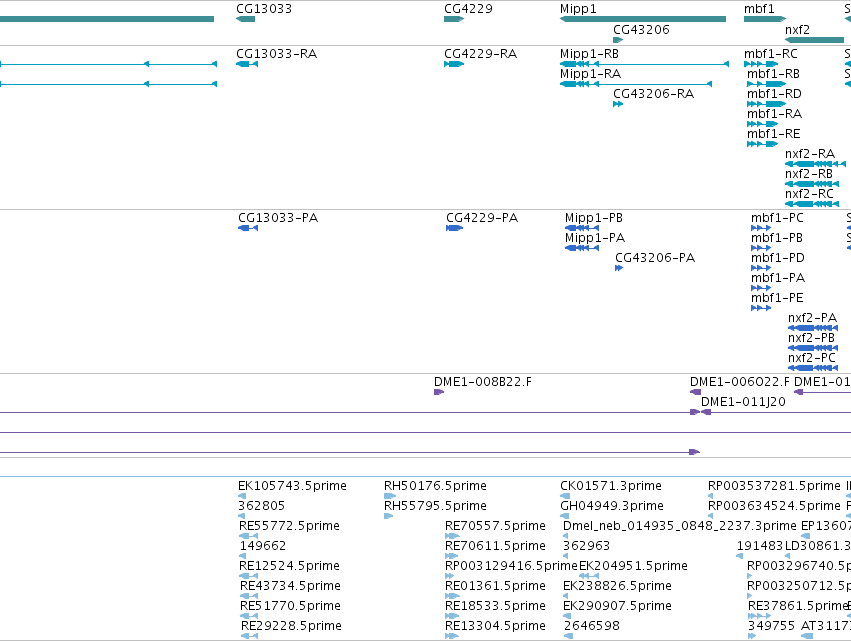Viewport: 851px width, 641px height.
Task: Select transcript mbf1-RE
Action: coord(773,134)
